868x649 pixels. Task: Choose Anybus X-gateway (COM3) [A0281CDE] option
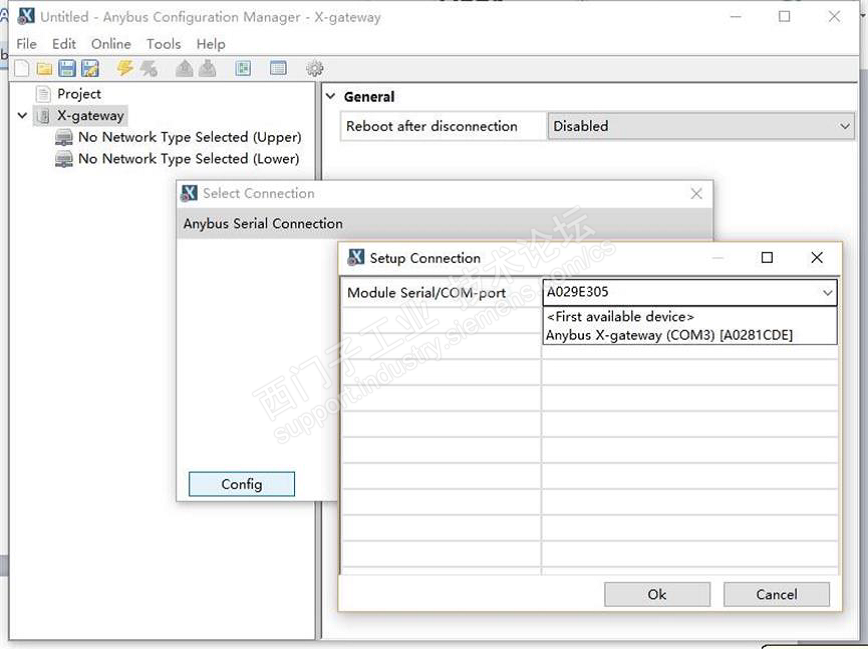[x=689, y=335]
